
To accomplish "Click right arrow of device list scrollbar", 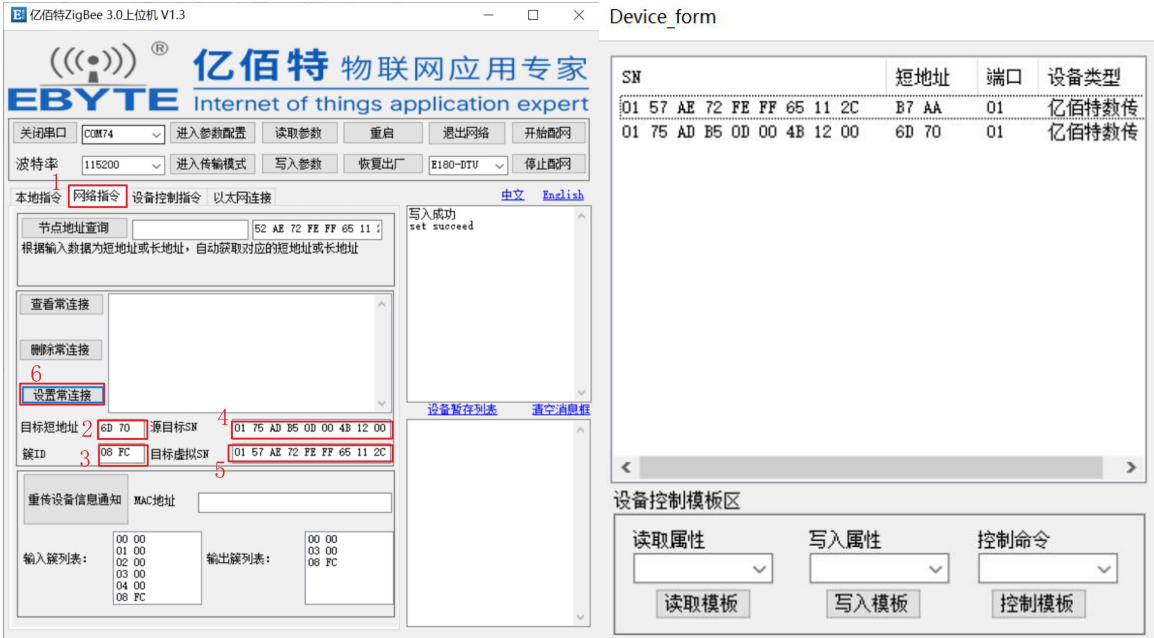I will pyautogui.click(x=1130, y=467).
